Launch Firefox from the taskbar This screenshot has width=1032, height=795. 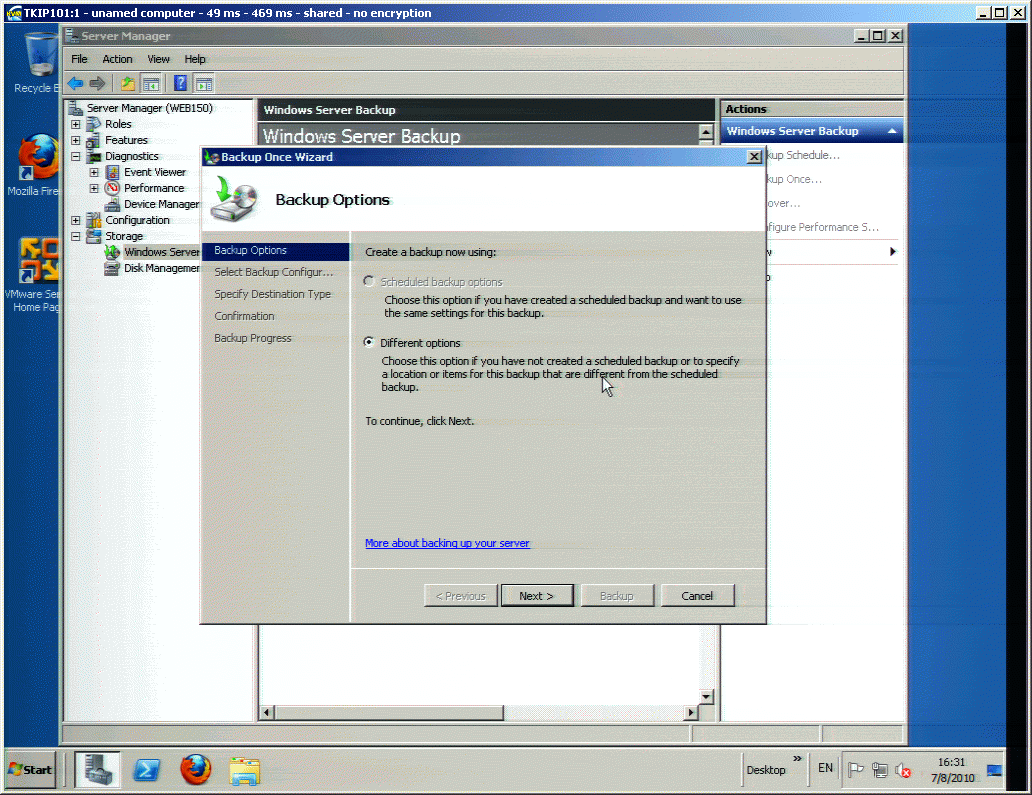click(196, 769)
